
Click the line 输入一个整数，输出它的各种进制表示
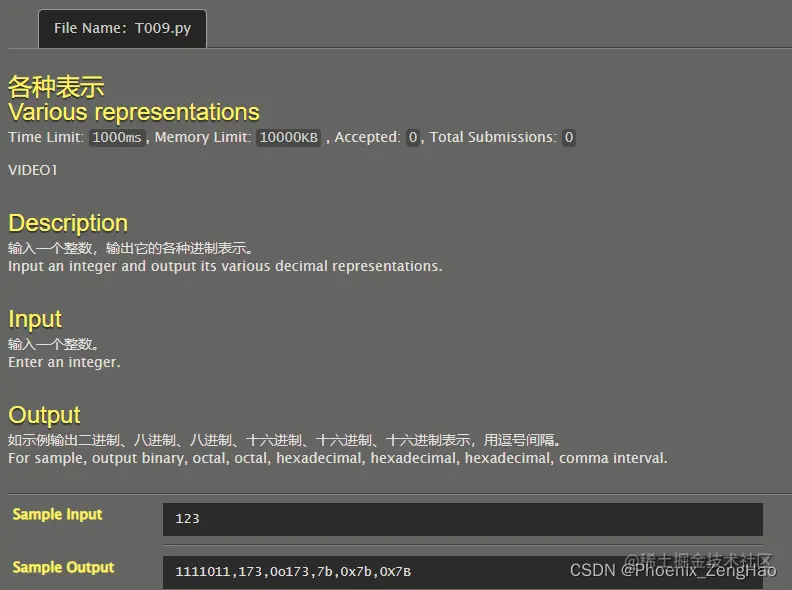130,248
